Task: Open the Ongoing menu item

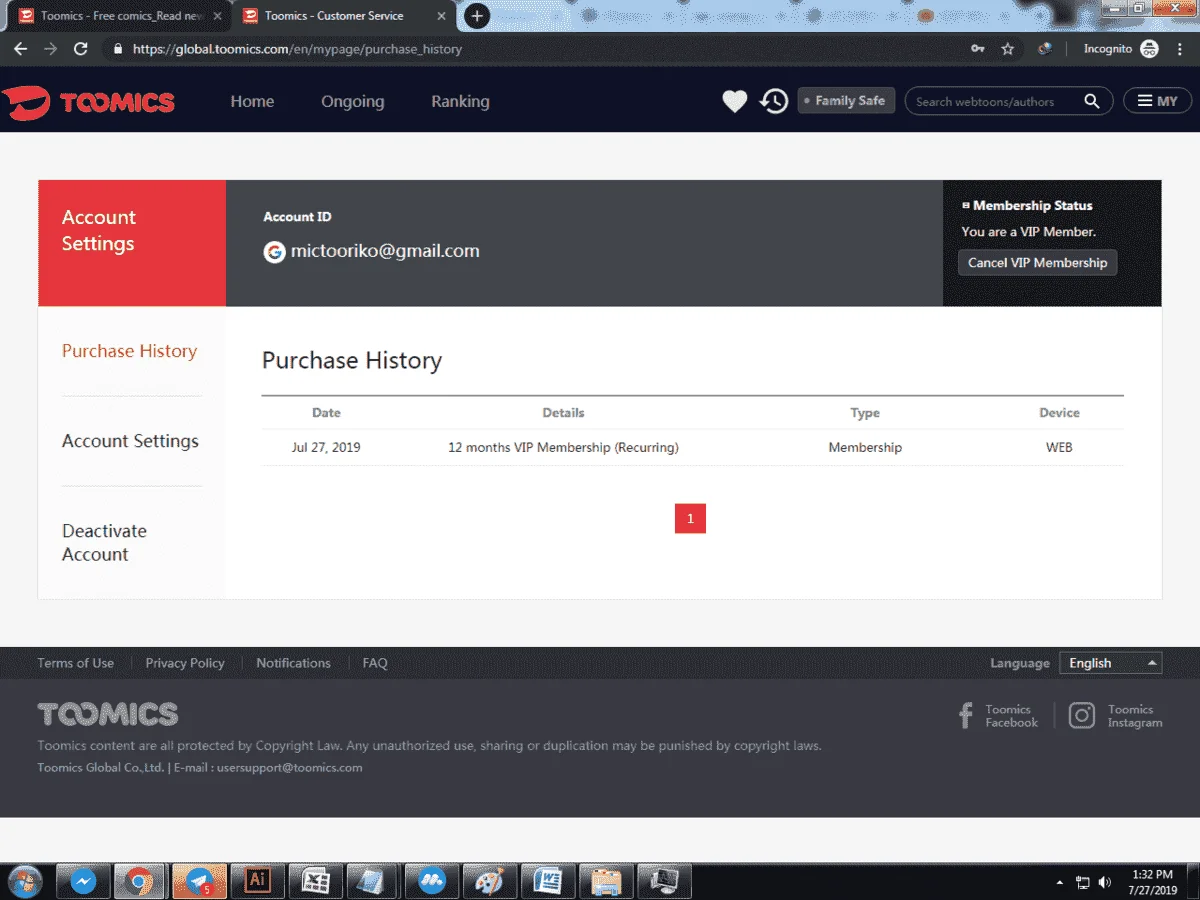Action: (352, 101)
